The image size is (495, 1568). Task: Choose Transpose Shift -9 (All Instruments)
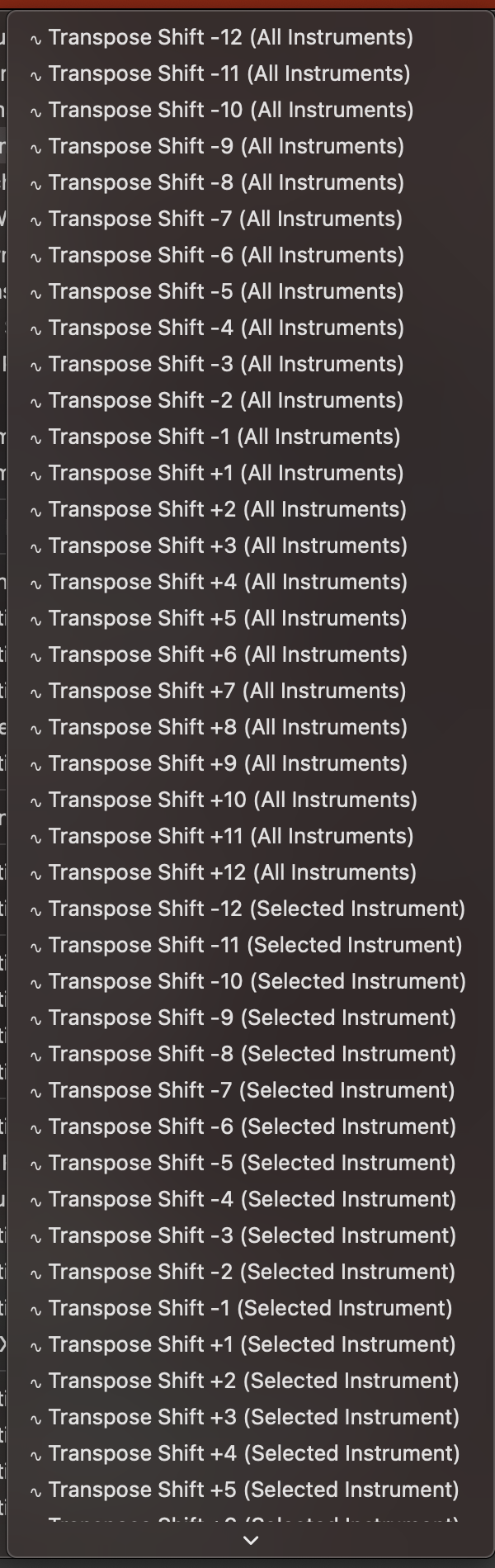(225, 146)
